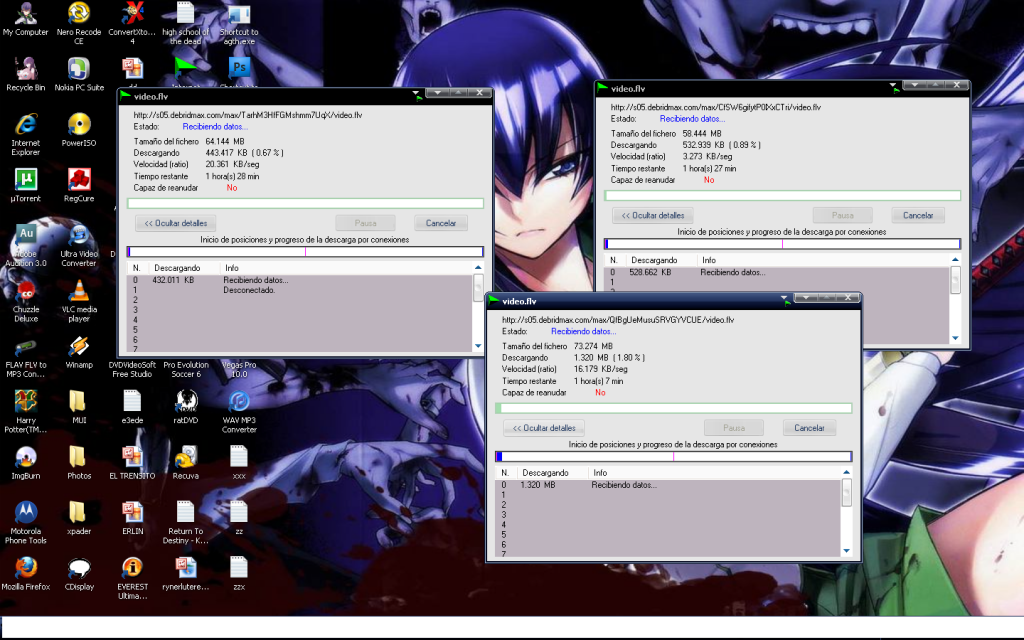Image resolution: width=1024 pixels, height=640 pixels.
Task: Select the e3ede text file
Action: click(x=132, y=408)
